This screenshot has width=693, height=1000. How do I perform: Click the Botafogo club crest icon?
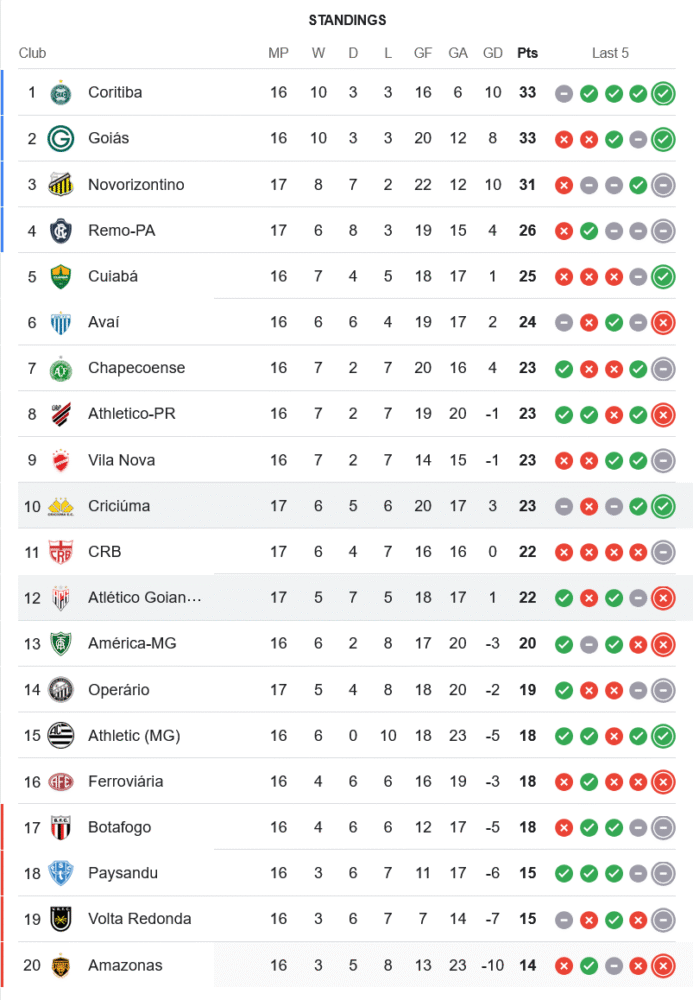[x=61, y=828]
